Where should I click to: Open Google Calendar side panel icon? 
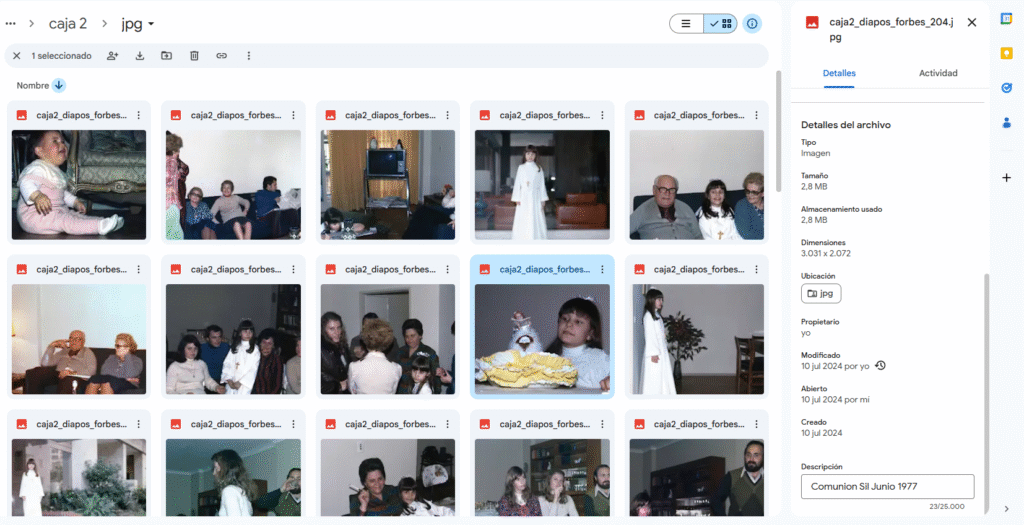[x=1006, y=18]
